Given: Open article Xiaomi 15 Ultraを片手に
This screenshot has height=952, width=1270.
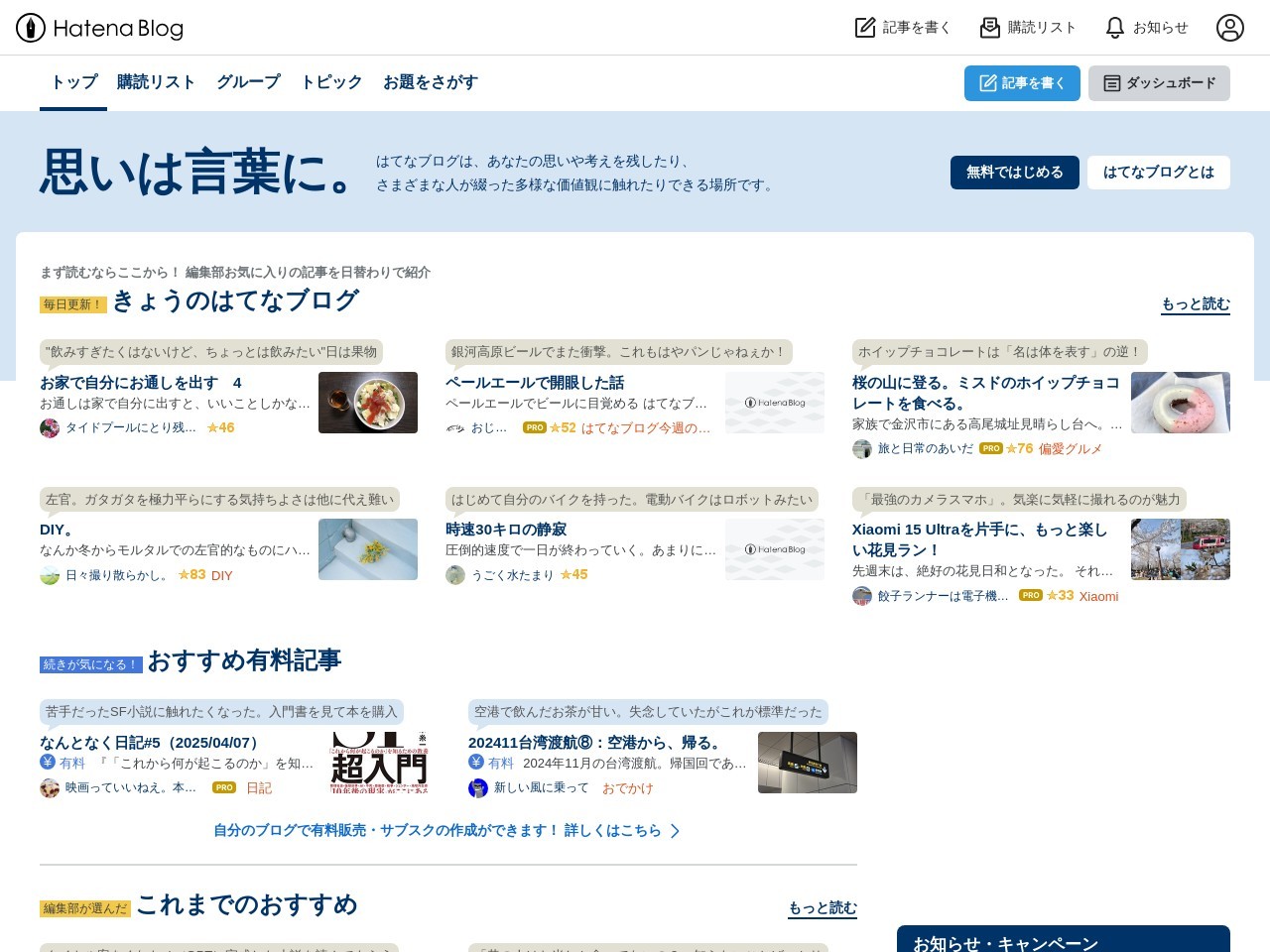Looking at the screenshot, I should pos(979,539).
